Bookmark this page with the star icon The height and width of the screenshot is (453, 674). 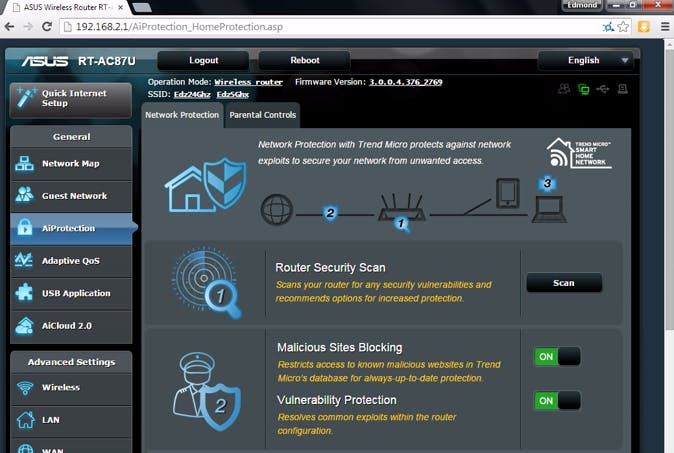click(623, 27)
